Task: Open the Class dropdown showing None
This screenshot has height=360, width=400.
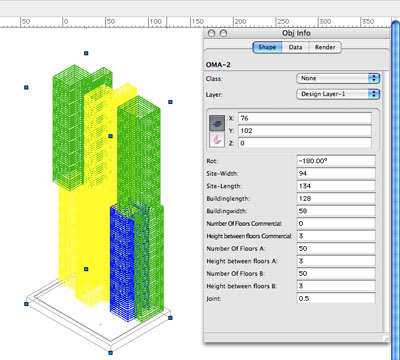Action: pyautogui.click(x=338, y=78)
